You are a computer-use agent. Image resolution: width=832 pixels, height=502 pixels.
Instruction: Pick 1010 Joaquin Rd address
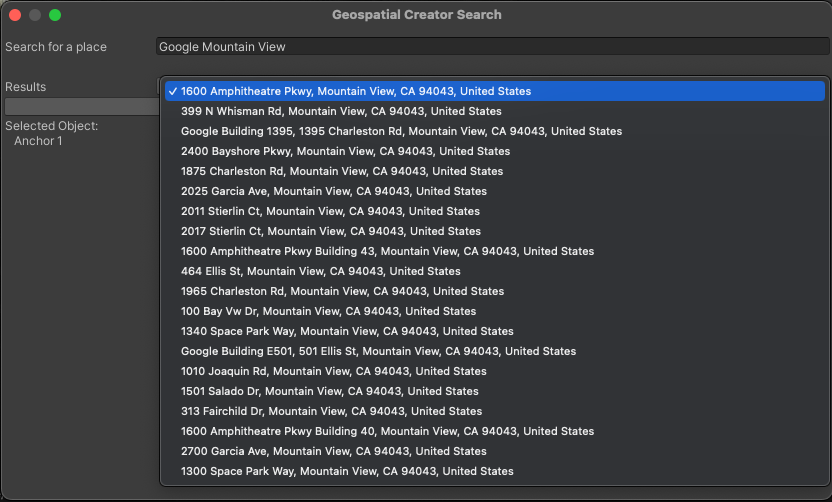334,371
